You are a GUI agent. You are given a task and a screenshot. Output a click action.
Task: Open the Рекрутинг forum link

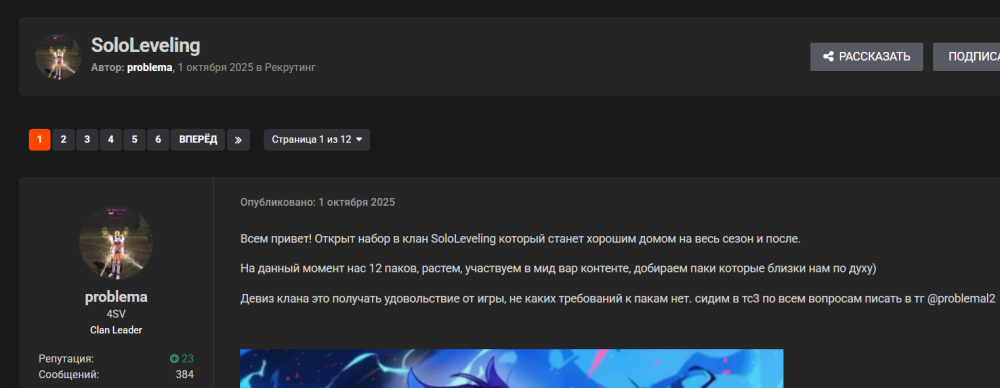pyautogui.click(x=290, y=67)
